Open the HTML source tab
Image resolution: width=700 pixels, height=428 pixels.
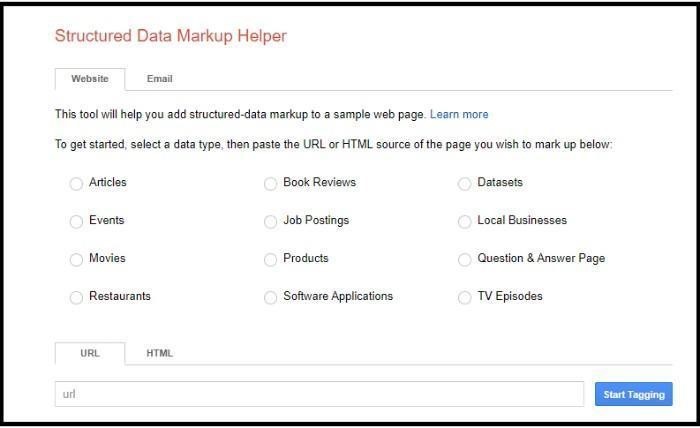pyautogui.click(x=159, y=353)
